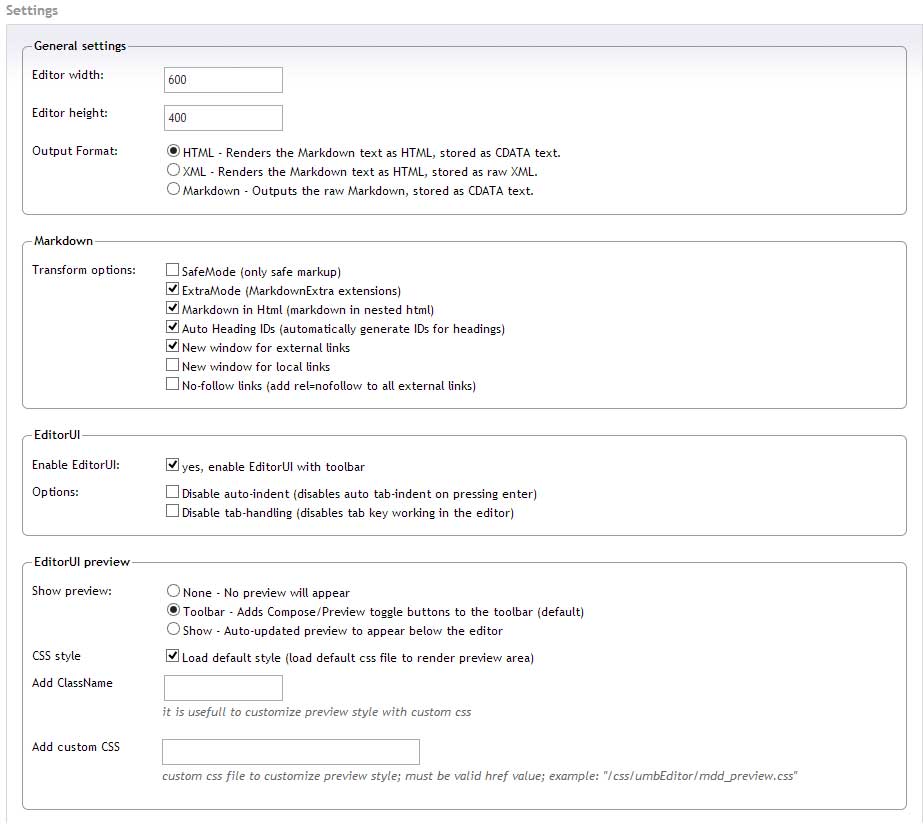The width and height of the screenshot is (923, 827).
Task: Disable Auto Heading IDs option
Action: [172, 327]
